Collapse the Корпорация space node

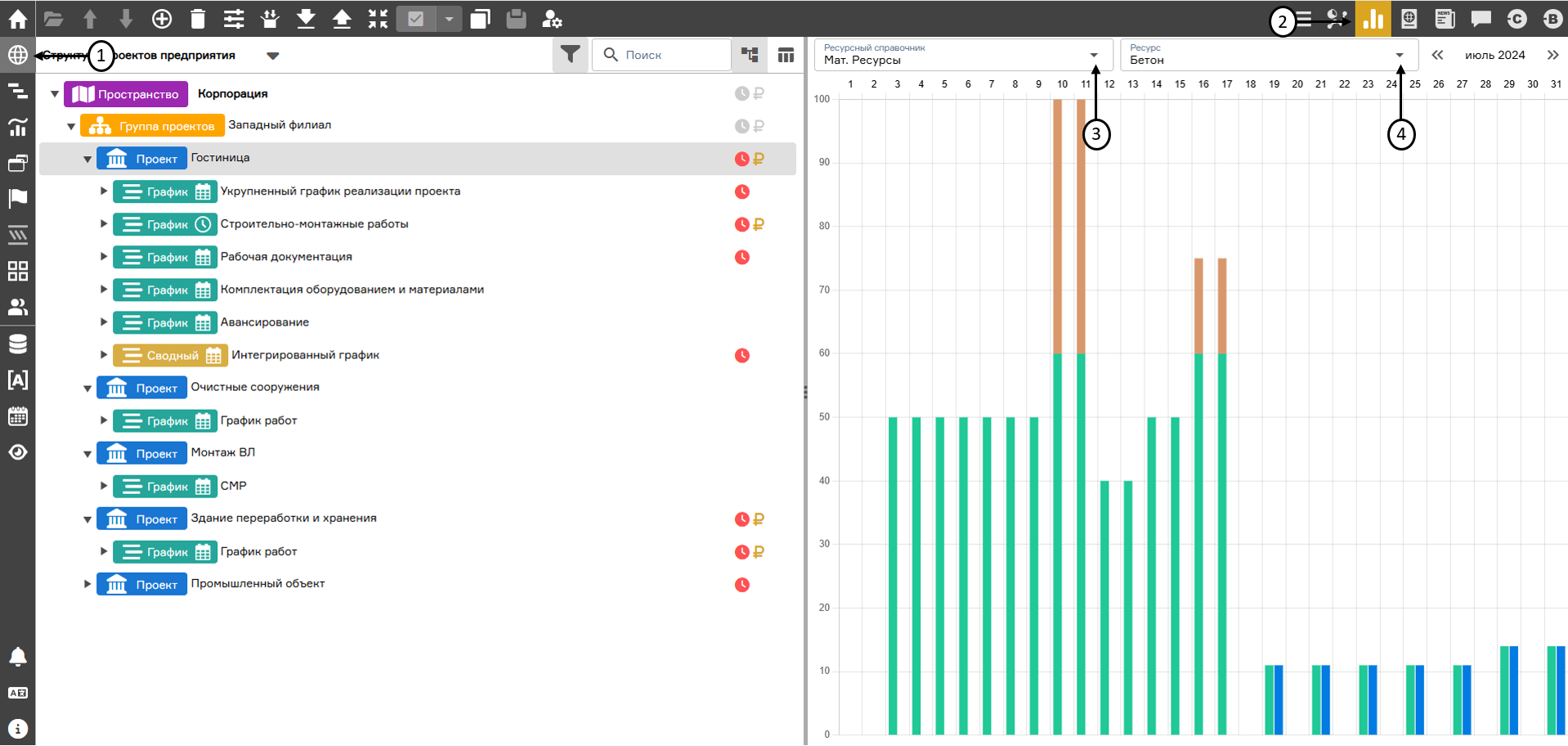tap(55, 94)
